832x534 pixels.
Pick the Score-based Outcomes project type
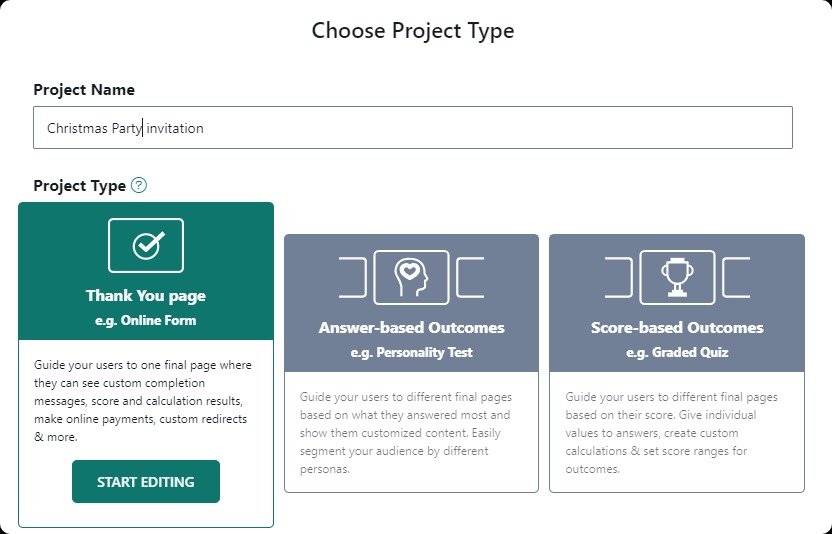[677, 327]
